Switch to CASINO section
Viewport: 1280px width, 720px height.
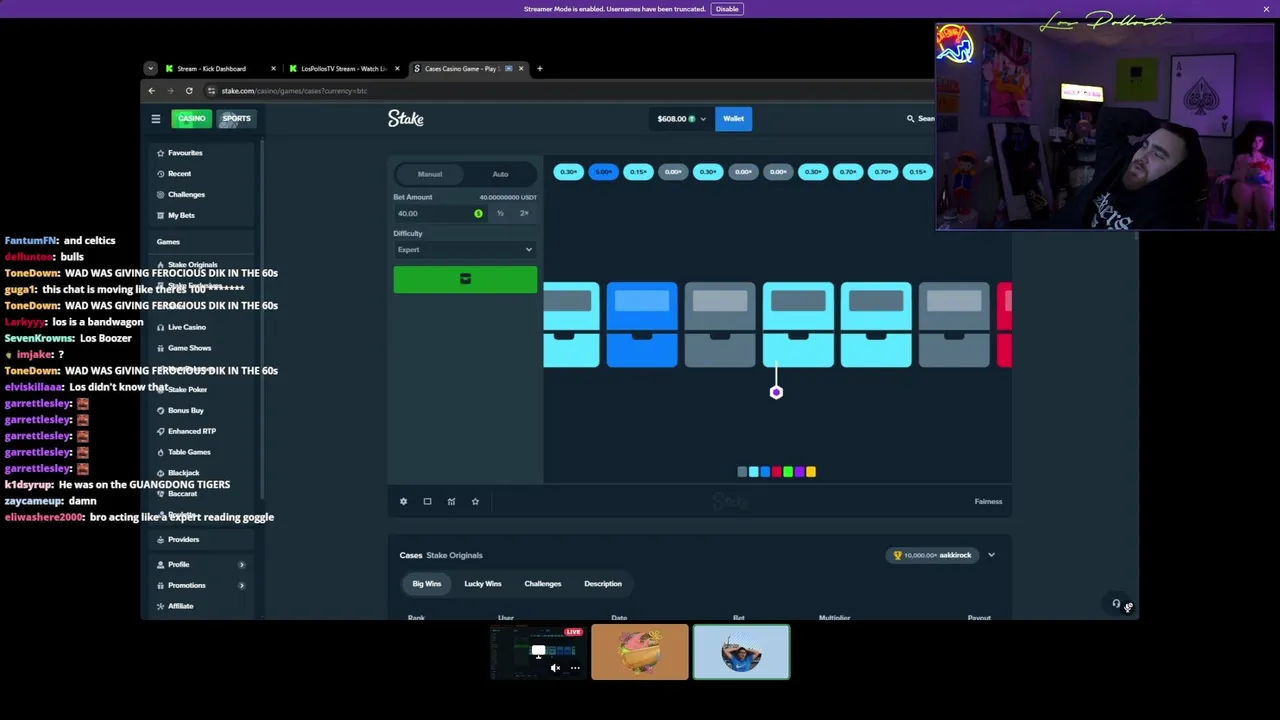pos(191,119)
